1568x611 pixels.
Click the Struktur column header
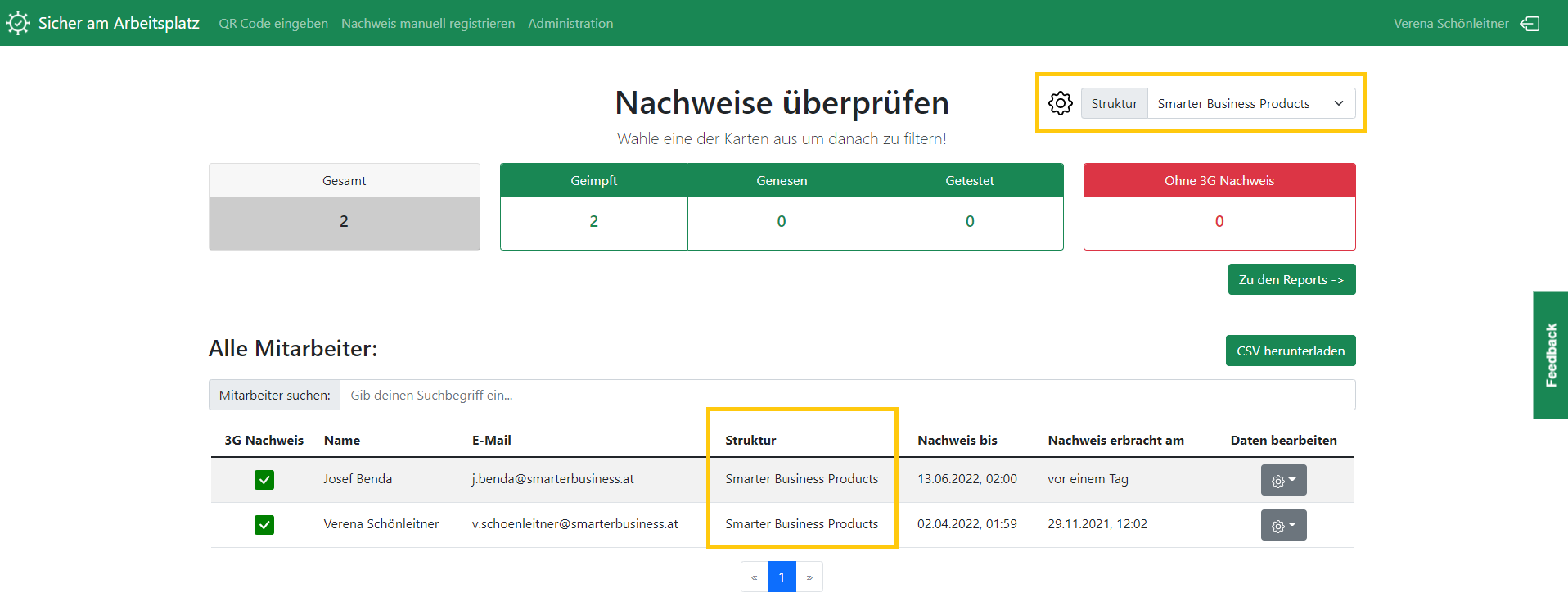pos(750,441)
